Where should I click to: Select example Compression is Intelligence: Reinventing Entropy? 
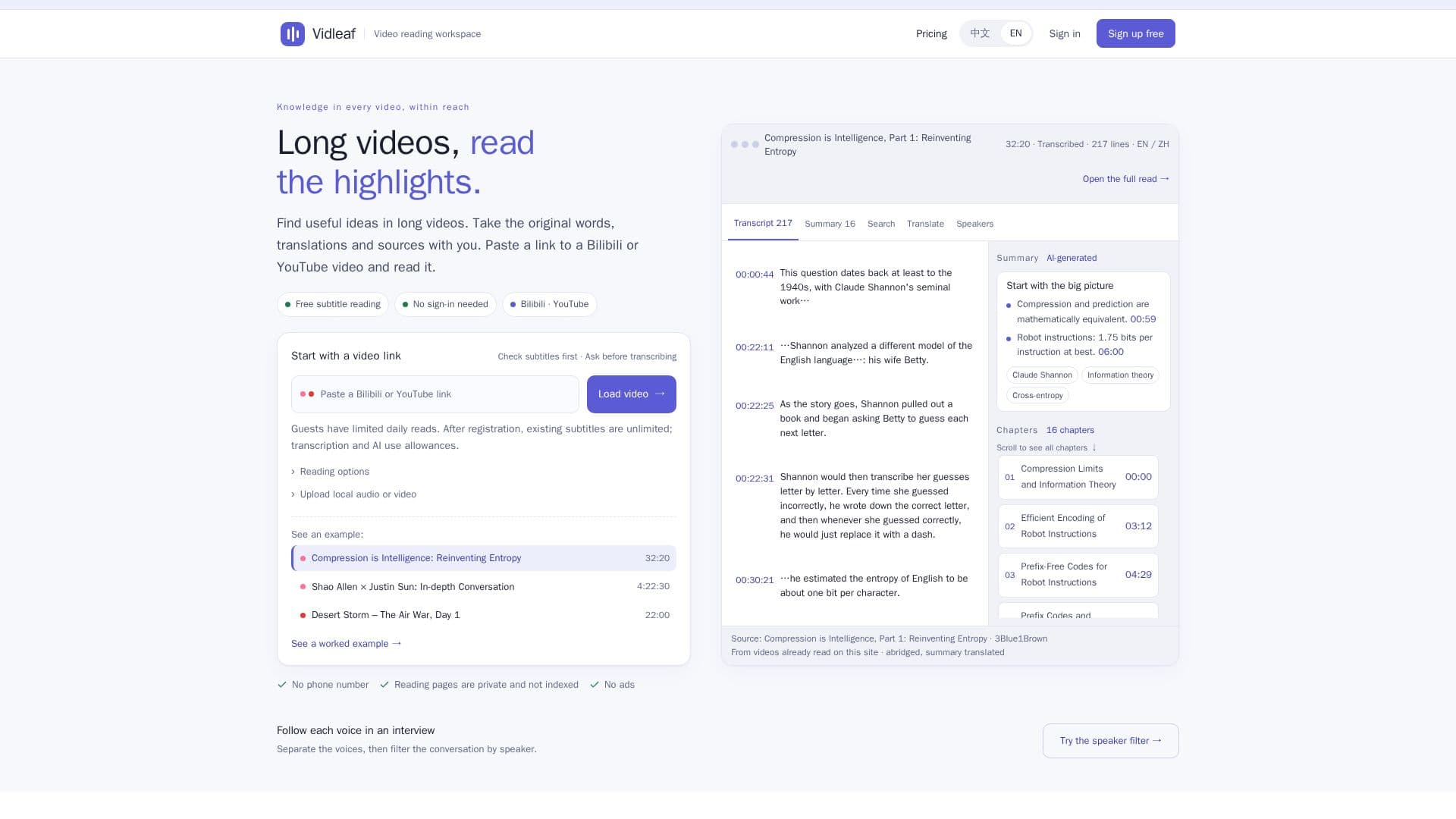(x=484, y=558)
